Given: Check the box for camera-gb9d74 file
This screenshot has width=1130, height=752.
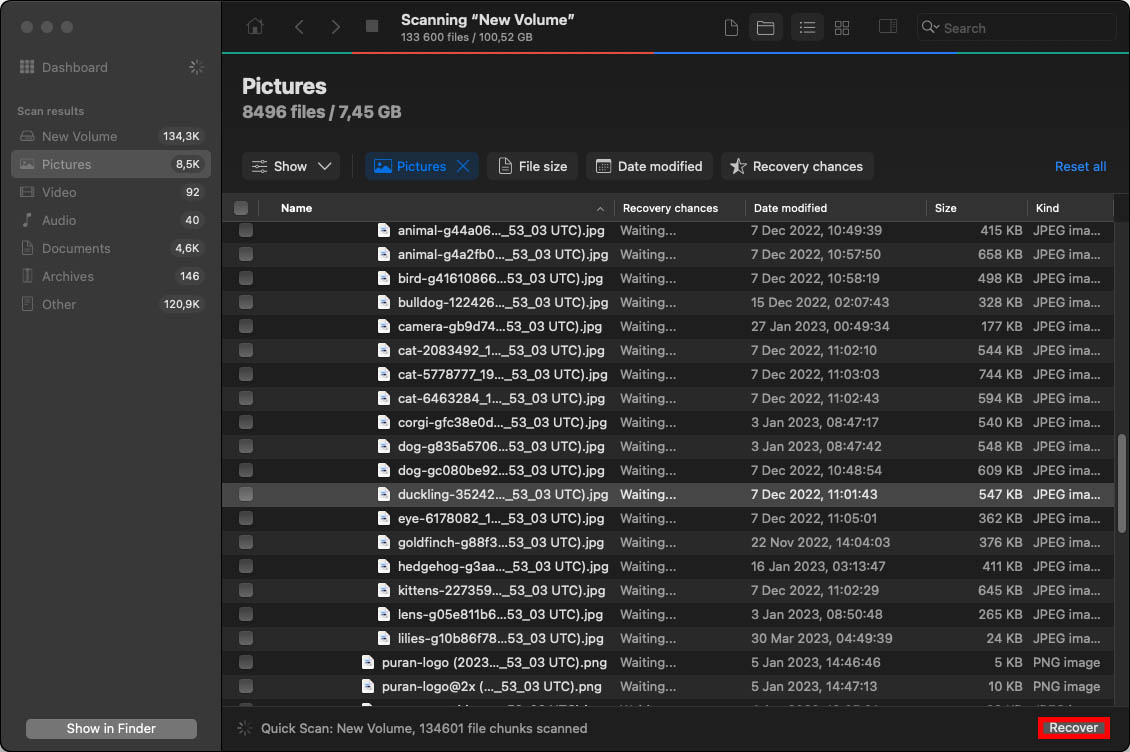Looking at the screenshot, I should point(246,326).
